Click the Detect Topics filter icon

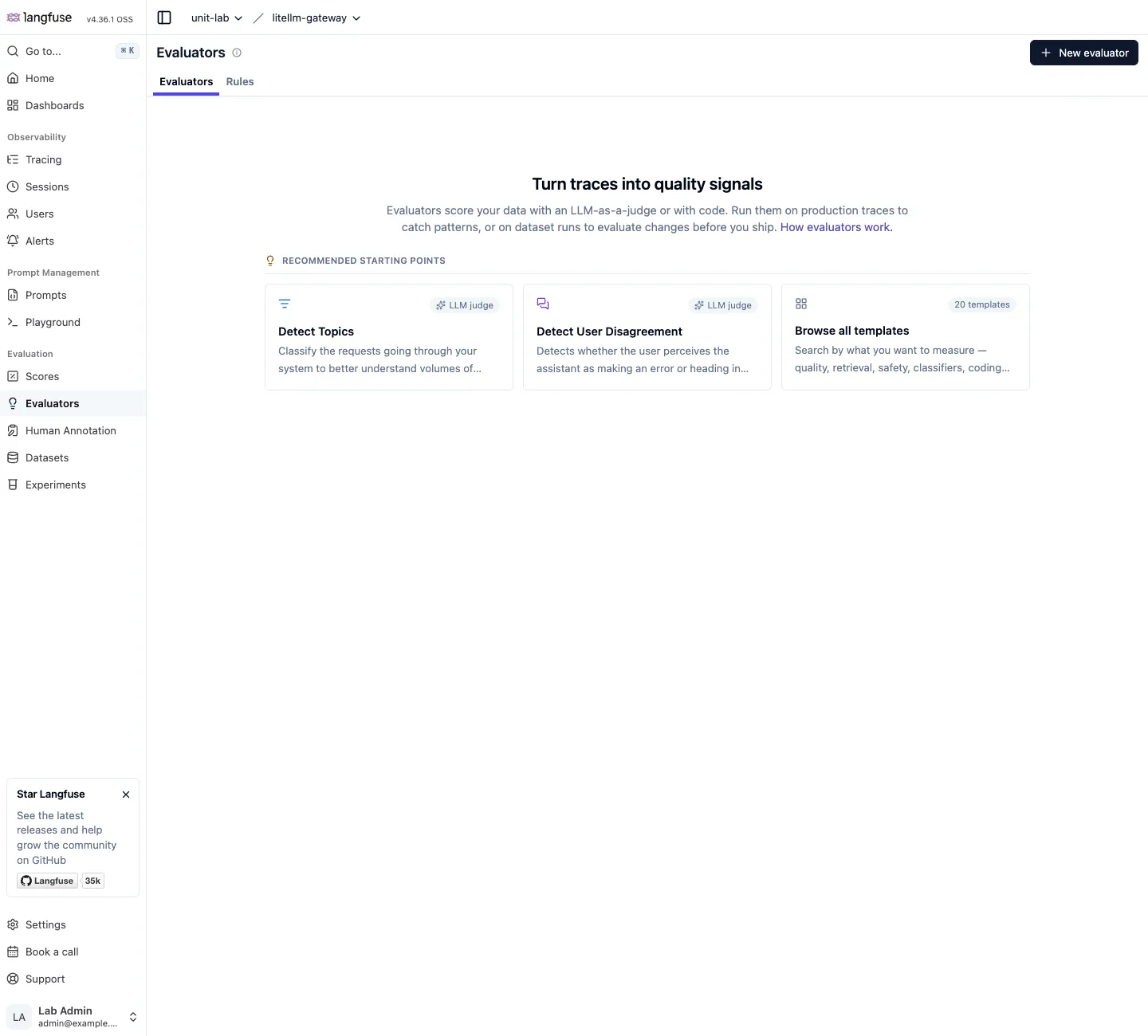tap(285, 304)
